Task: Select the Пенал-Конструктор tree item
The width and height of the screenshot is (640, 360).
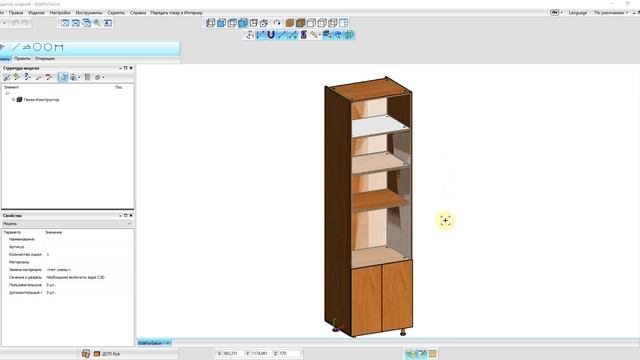Action: (41, 100)
